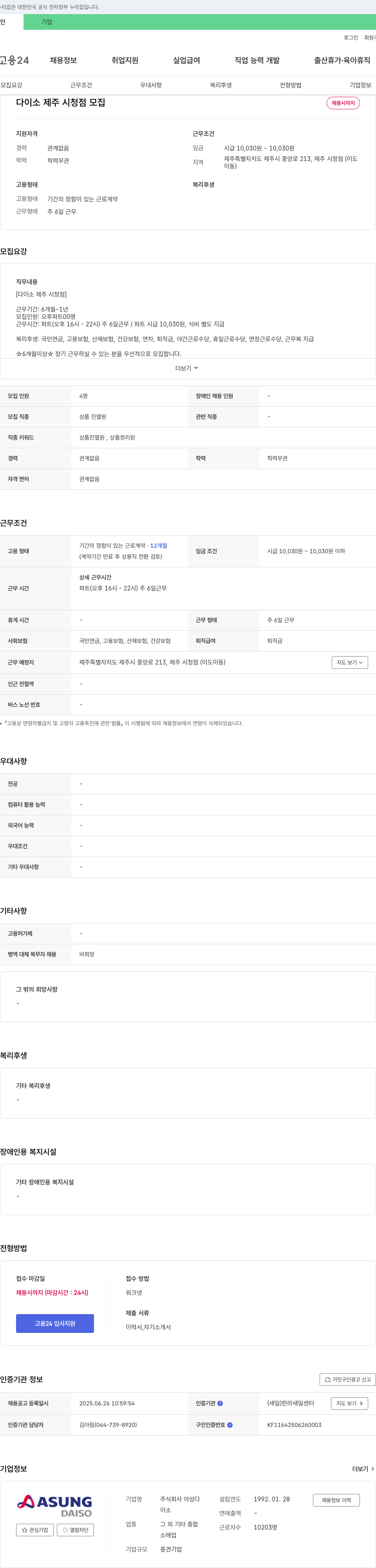Show help icon next to 인증기관
This screenshot has width=376, height=1568.
[x=220, y=1404]
